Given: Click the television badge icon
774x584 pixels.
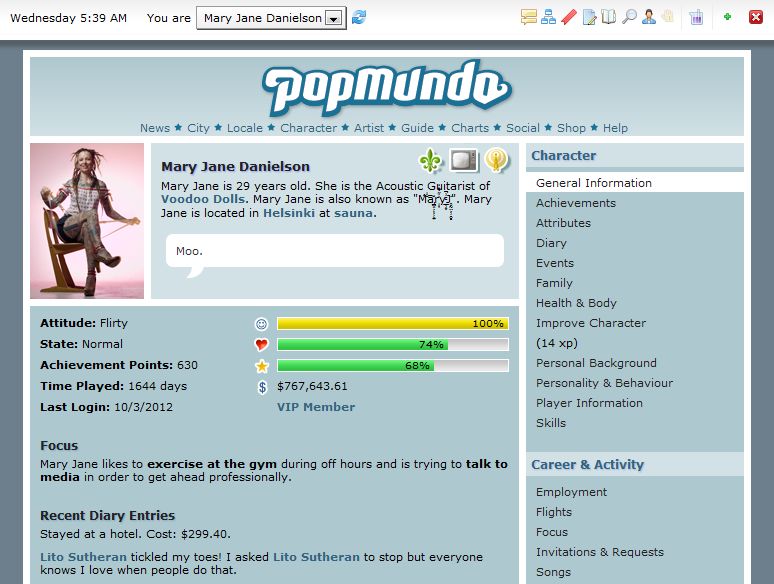Looking at the screenshot, I should click(464, 160).
